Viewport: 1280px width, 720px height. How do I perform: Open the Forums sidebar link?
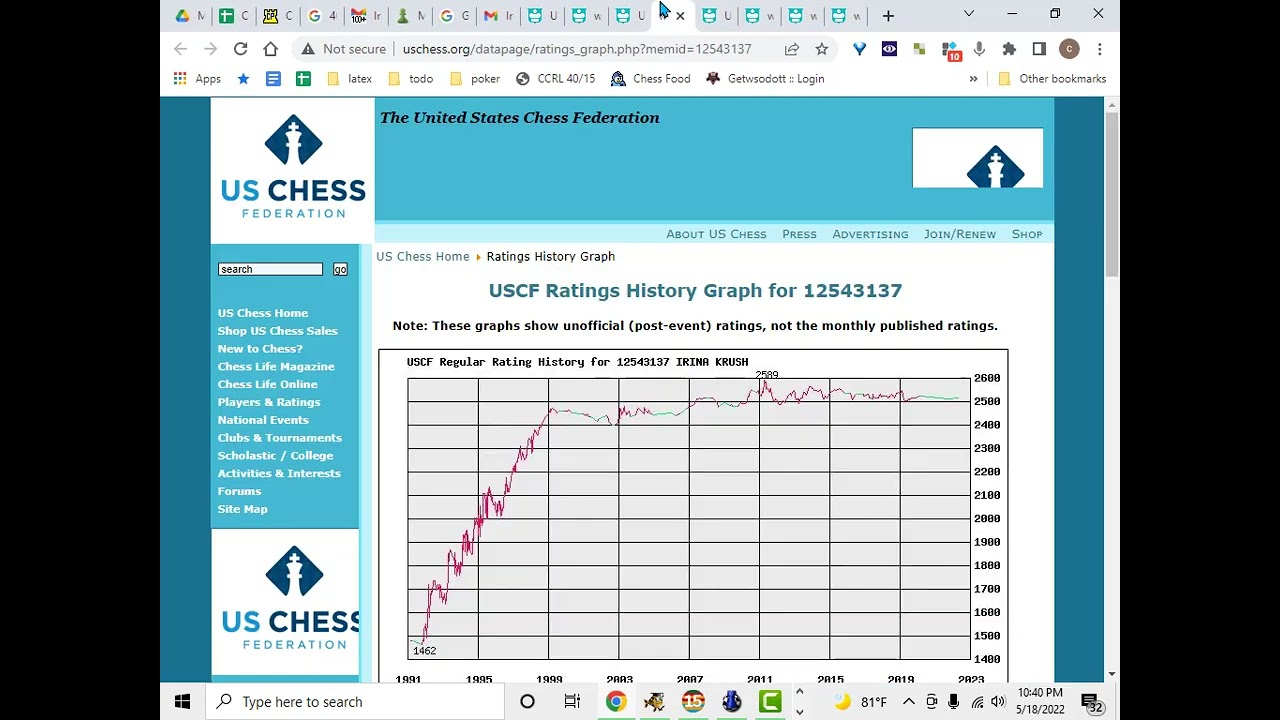point(239,492)
